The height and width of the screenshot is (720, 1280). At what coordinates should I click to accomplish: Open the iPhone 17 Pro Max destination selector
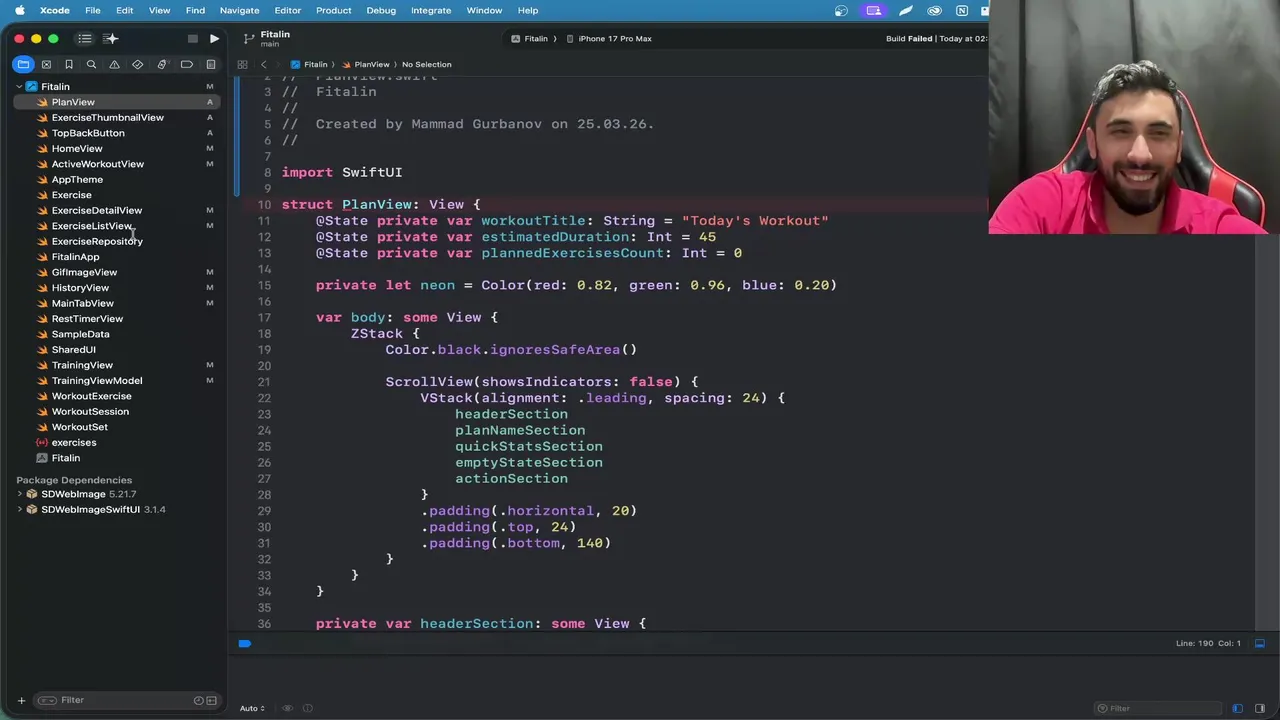(608, 39)
